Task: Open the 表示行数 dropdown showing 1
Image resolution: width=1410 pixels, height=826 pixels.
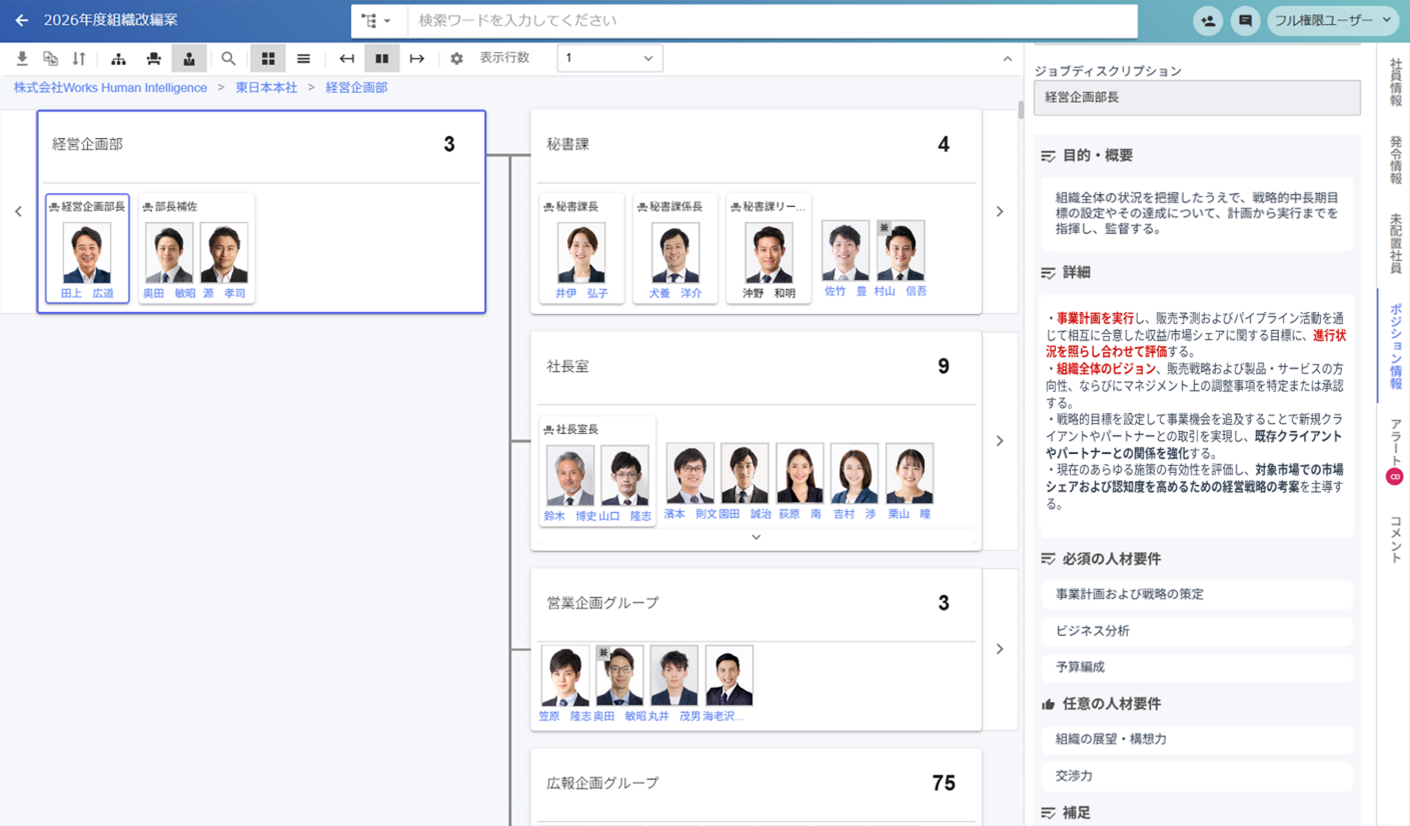Action: coord(610,58)
